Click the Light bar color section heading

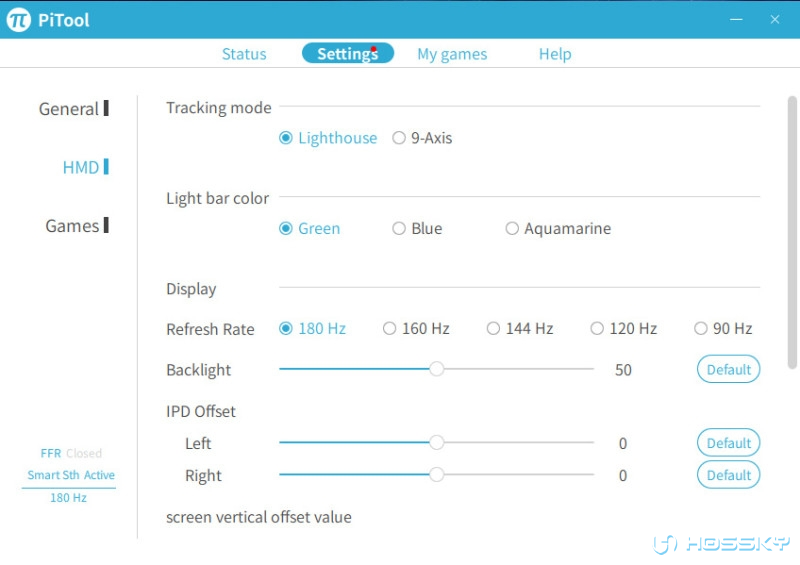pyautogui.click(x=217, y=198)
